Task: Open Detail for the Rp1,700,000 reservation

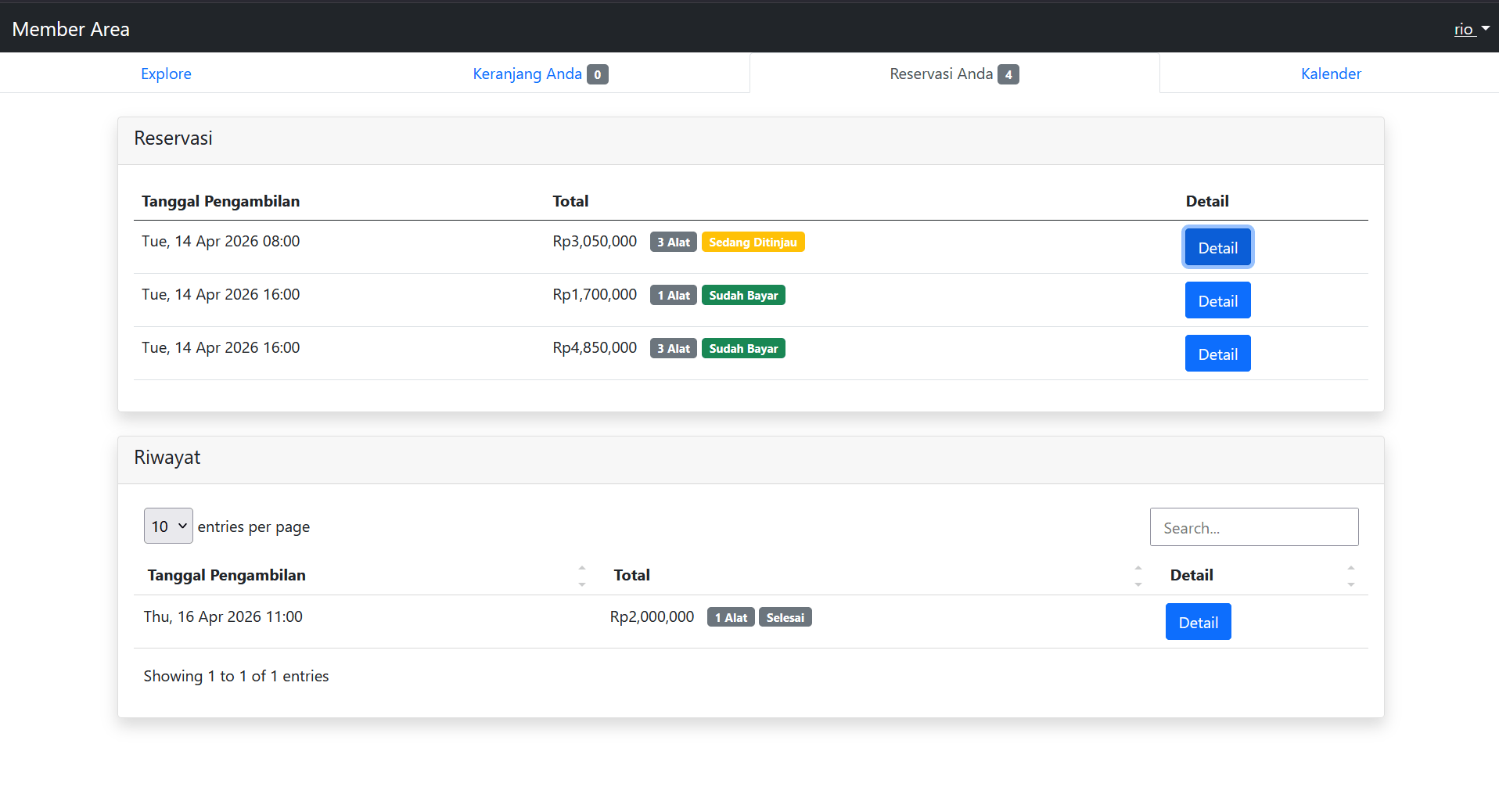Action: click(1217, 300)
